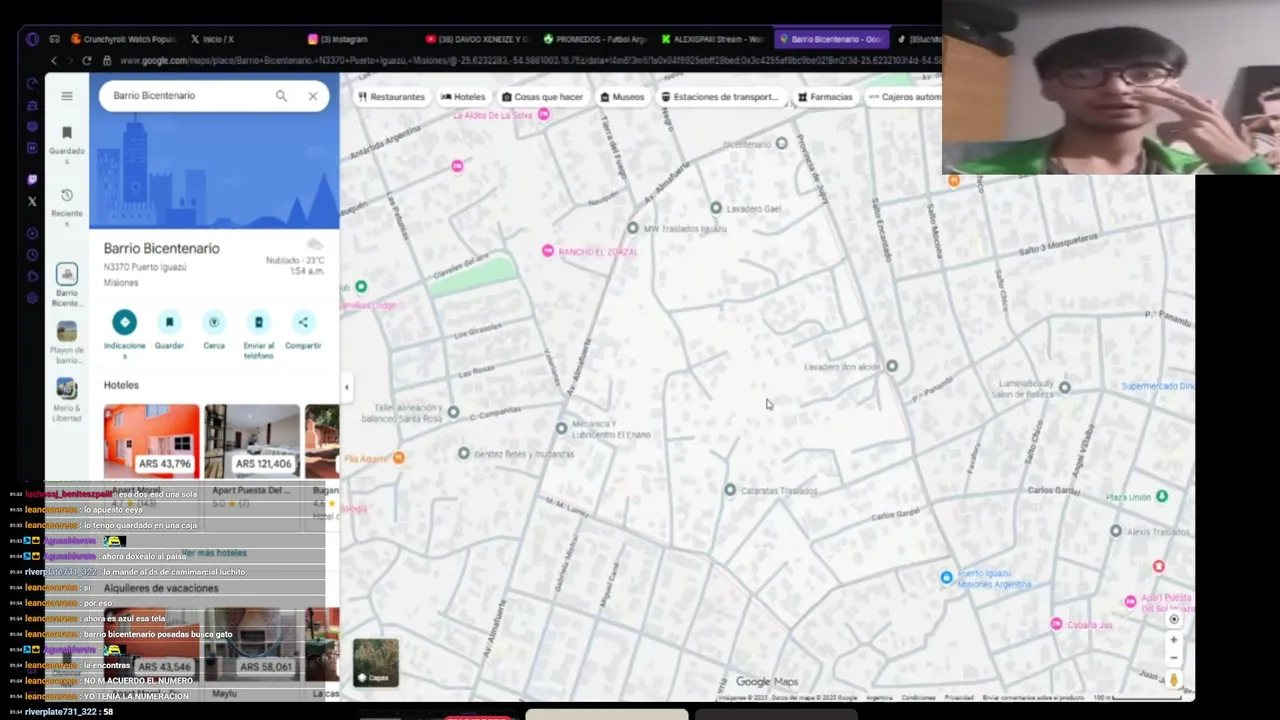
Task: Click the Flia Aguirre orange map pin
Action: pos(399,458)
